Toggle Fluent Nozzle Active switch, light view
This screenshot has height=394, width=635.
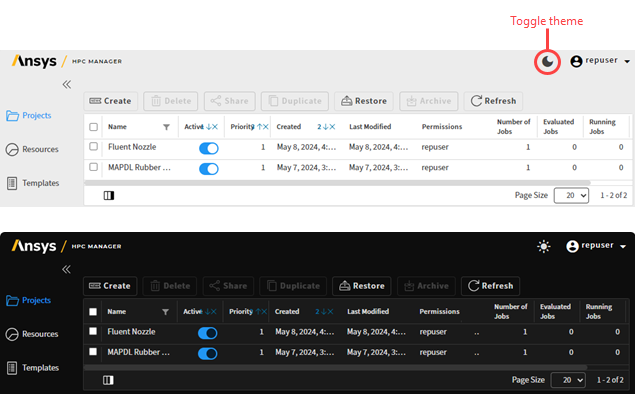(209, 148)
